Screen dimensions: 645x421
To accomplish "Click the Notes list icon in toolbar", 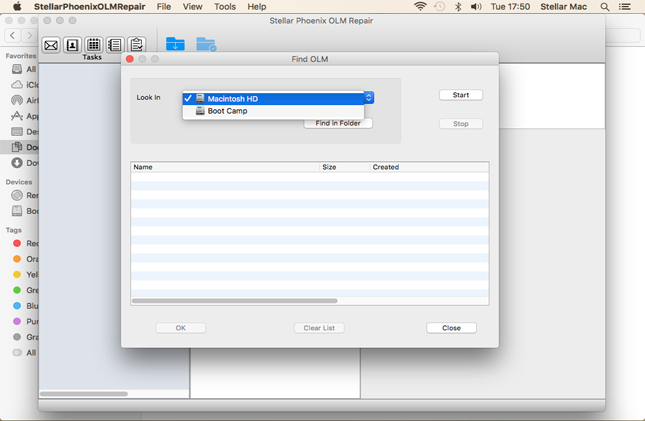I will [114, 45].
